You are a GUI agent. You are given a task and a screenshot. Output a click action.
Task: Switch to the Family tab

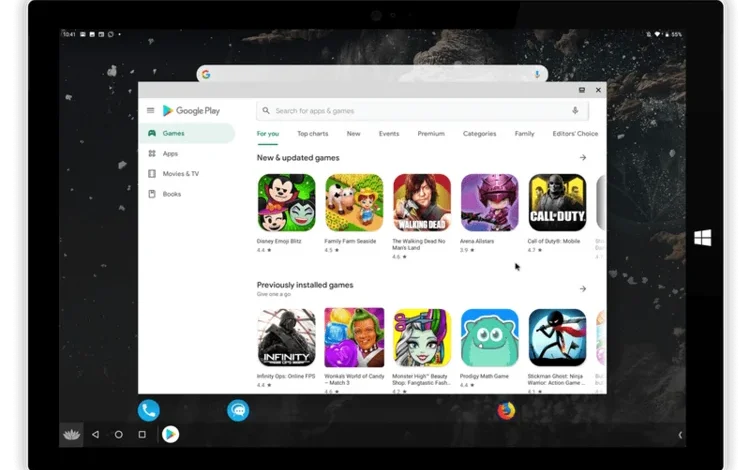524,133
